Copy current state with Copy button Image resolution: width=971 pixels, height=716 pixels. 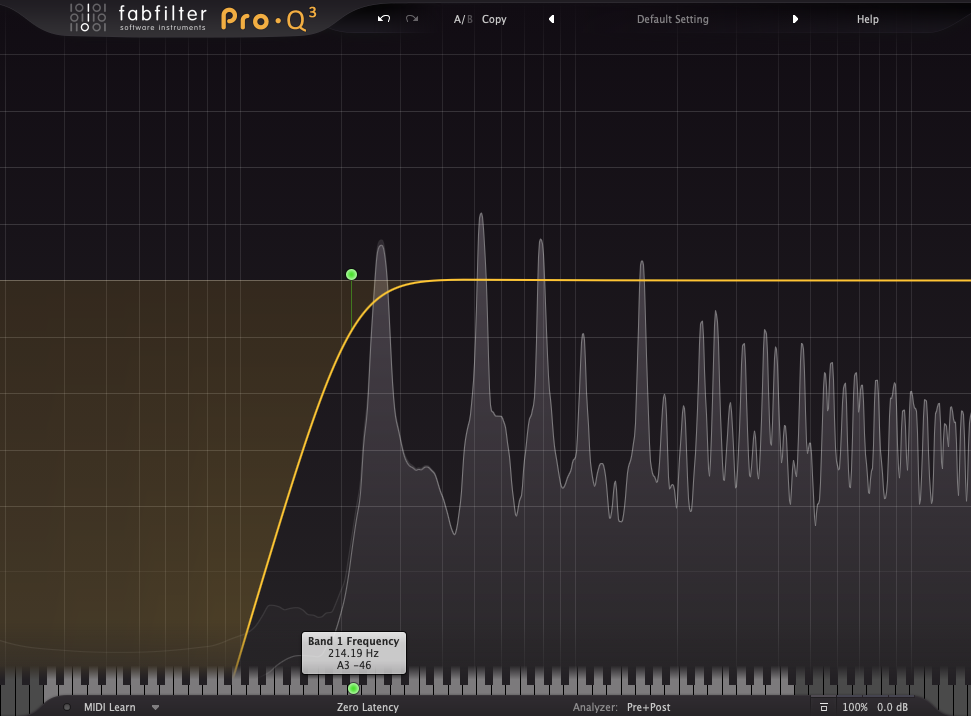point(494,19)
